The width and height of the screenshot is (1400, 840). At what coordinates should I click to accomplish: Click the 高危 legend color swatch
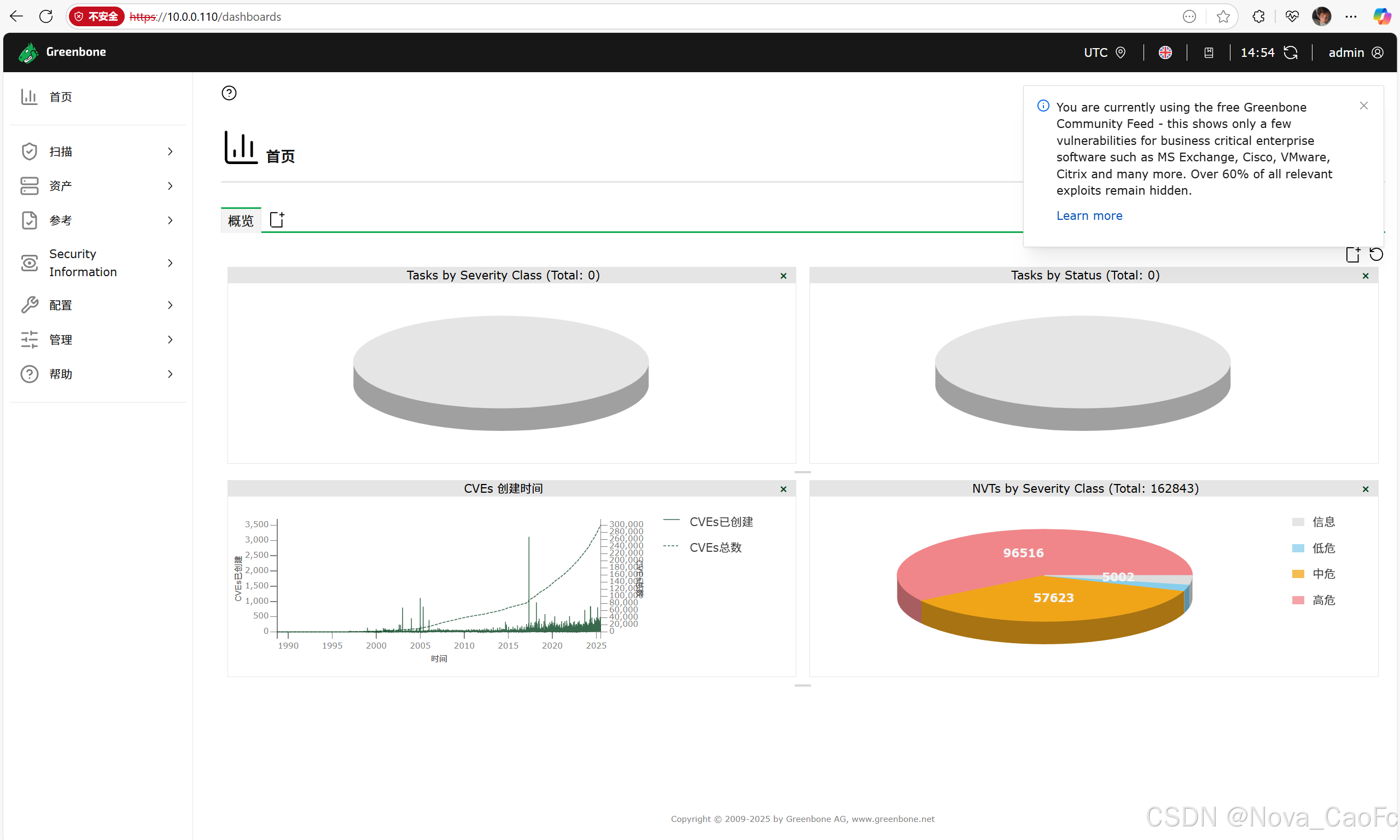coord(1298,600)
